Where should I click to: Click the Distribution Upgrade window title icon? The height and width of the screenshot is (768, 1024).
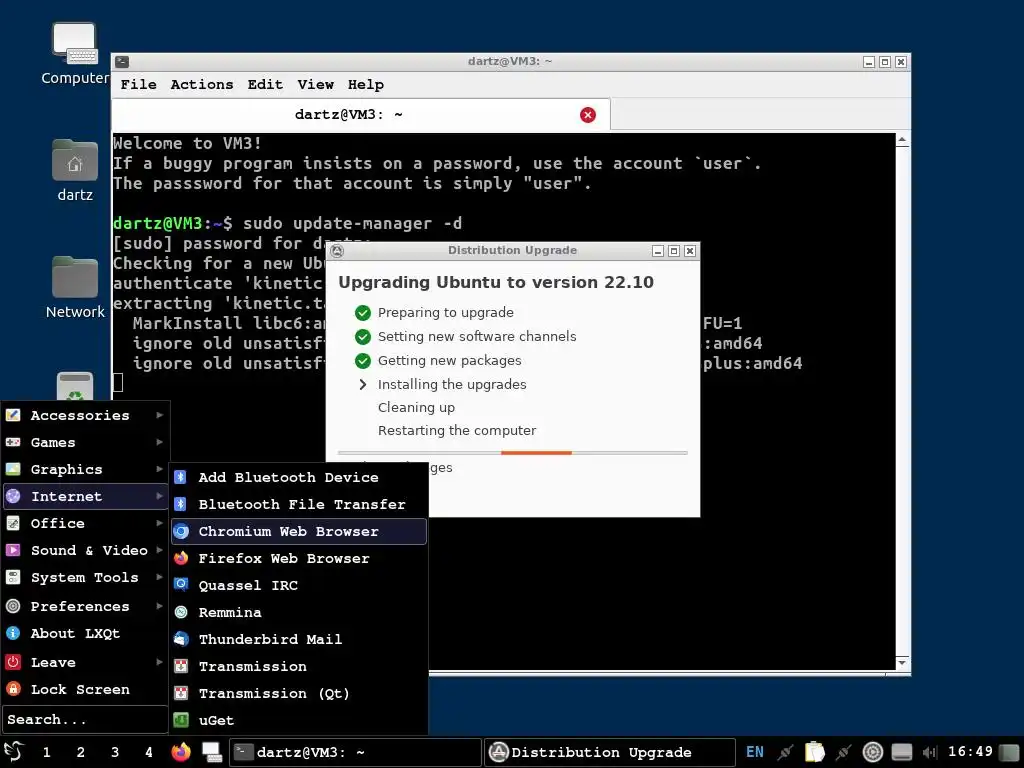(x=337, y=251)
